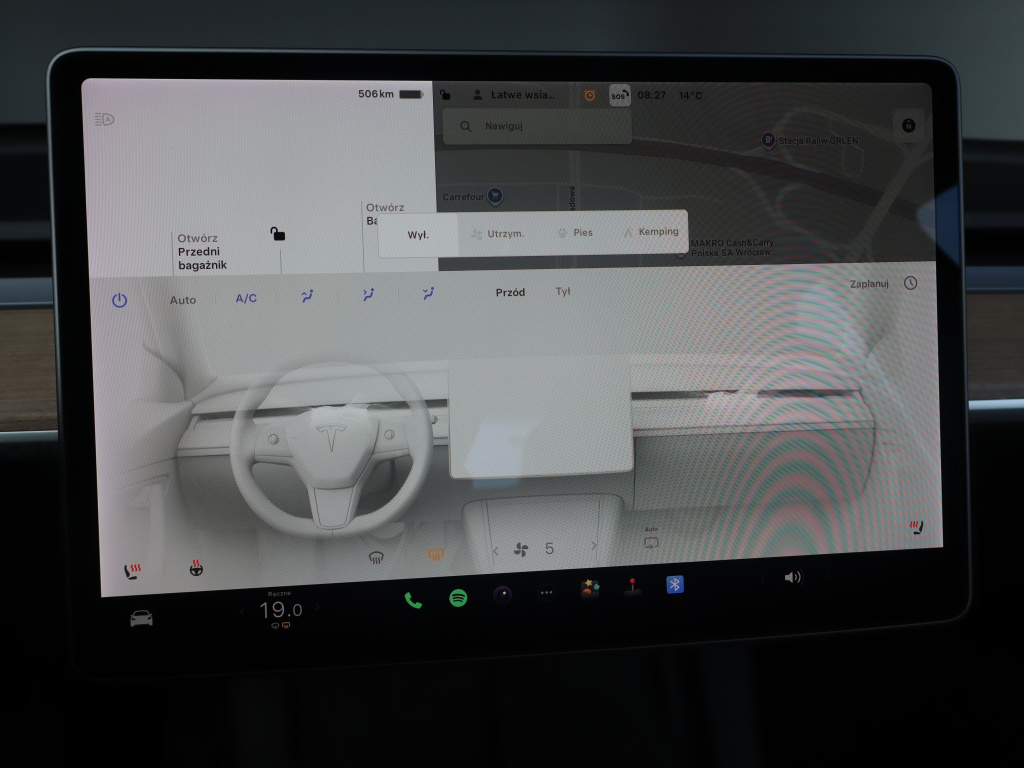Screen dimensions: 1024x768
Task: Enable Auto climate mode
Action: [x=183, y=300]
